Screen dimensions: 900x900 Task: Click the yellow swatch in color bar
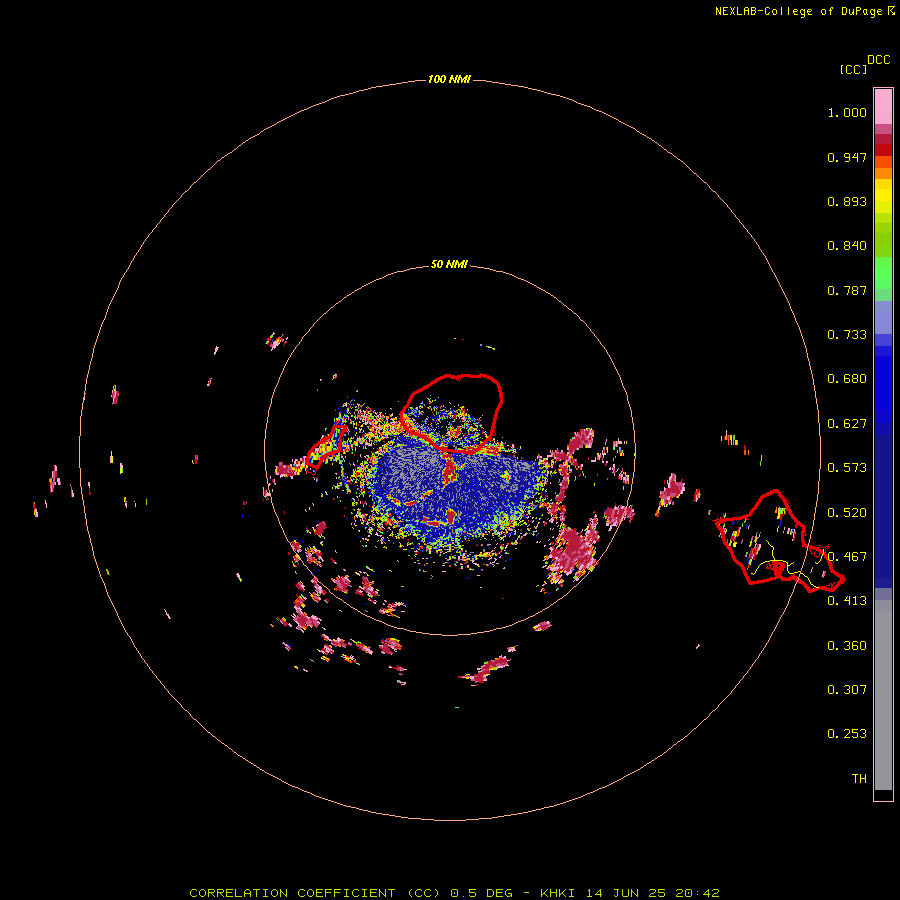tap(883, 196)
